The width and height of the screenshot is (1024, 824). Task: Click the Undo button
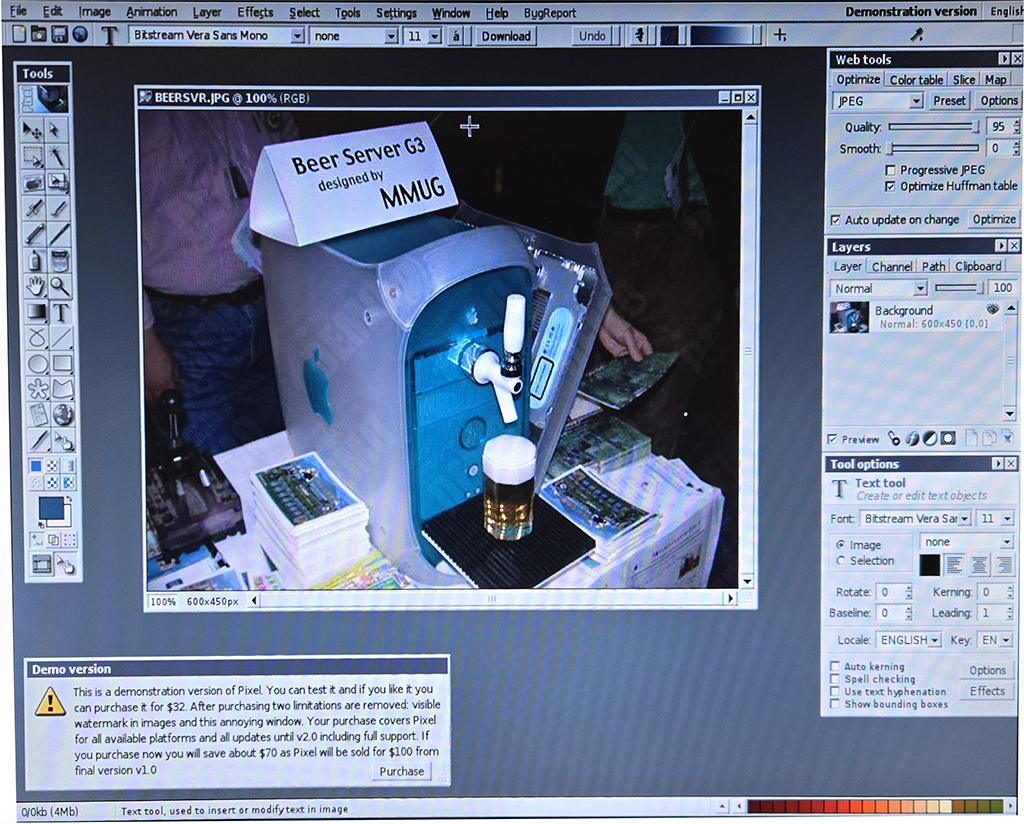(x=592, y=36)
